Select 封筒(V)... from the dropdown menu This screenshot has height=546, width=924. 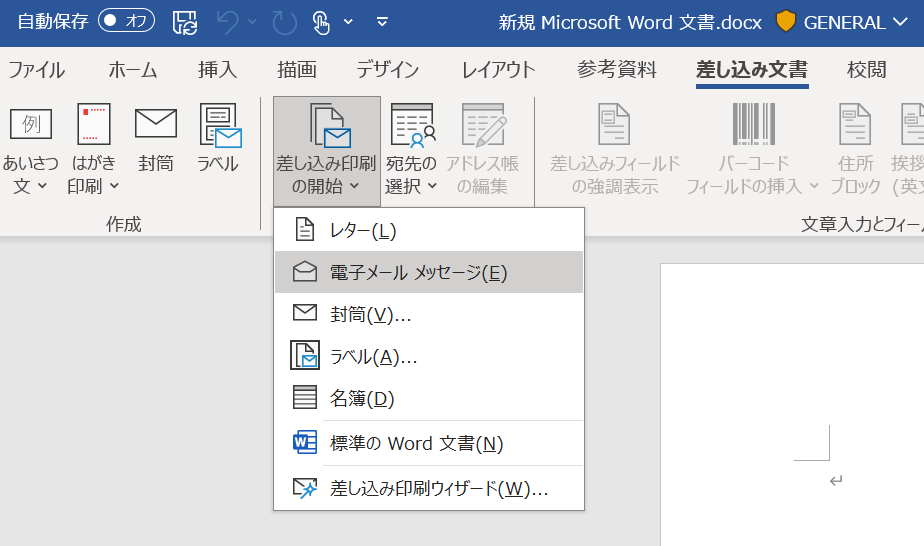[429, 314]
